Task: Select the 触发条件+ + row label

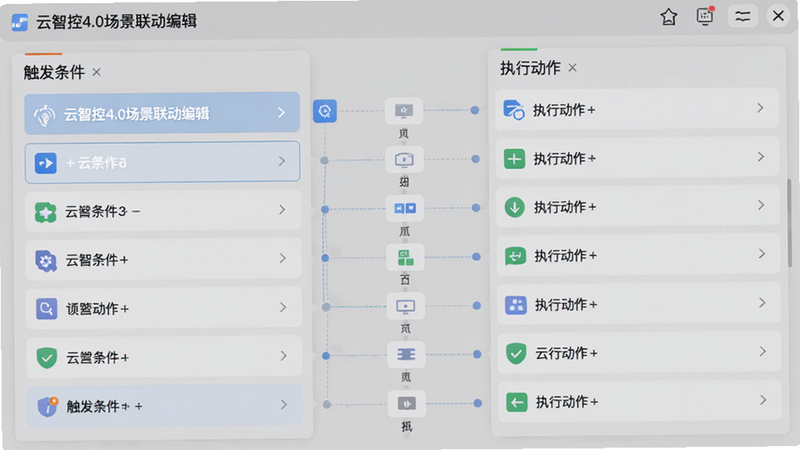Action: click(x=105, y=407)
